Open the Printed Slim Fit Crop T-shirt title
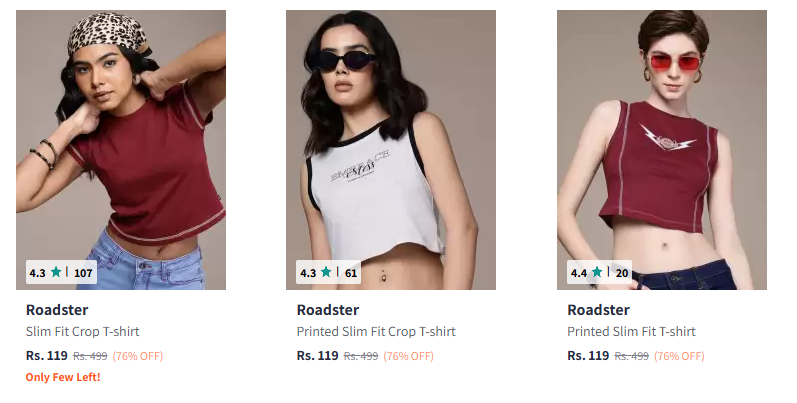The image size is (797, 403). click(x=376, y=331)
